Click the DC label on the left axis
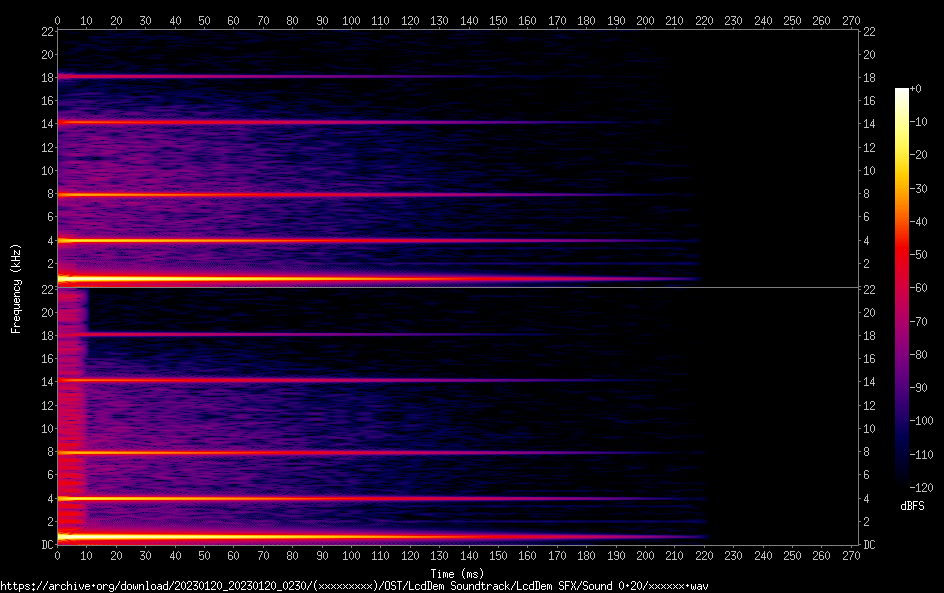Screen dimensions: 944x593 click(46, 545)
